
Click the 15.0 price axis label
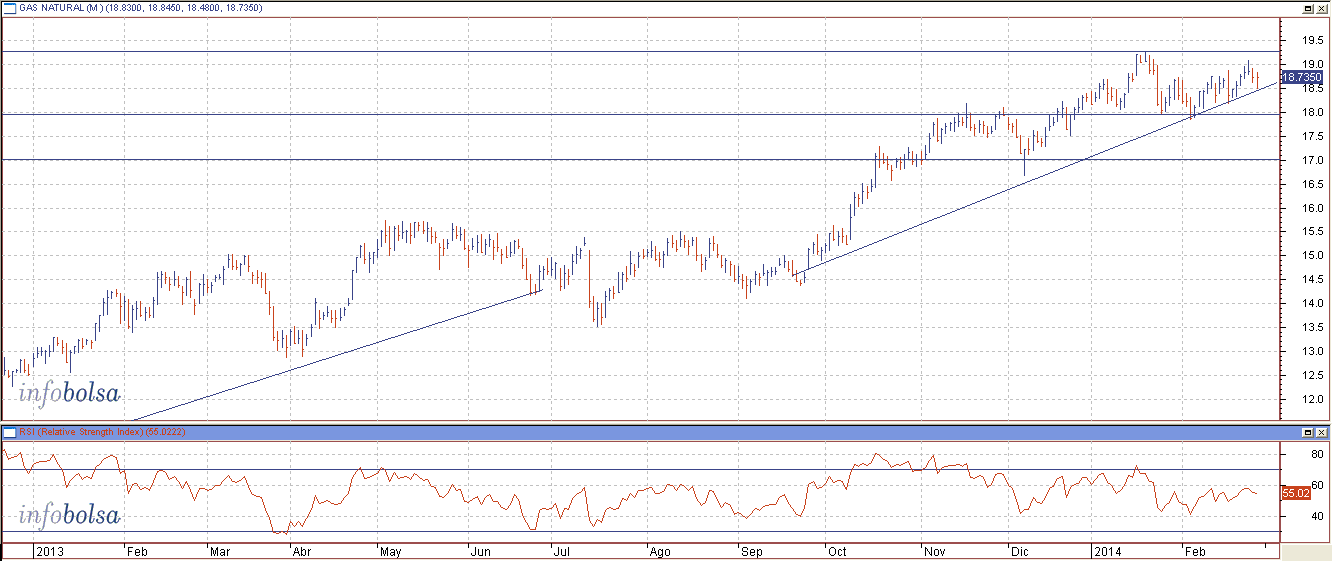pyautogui.click(x=1313, y=256)
